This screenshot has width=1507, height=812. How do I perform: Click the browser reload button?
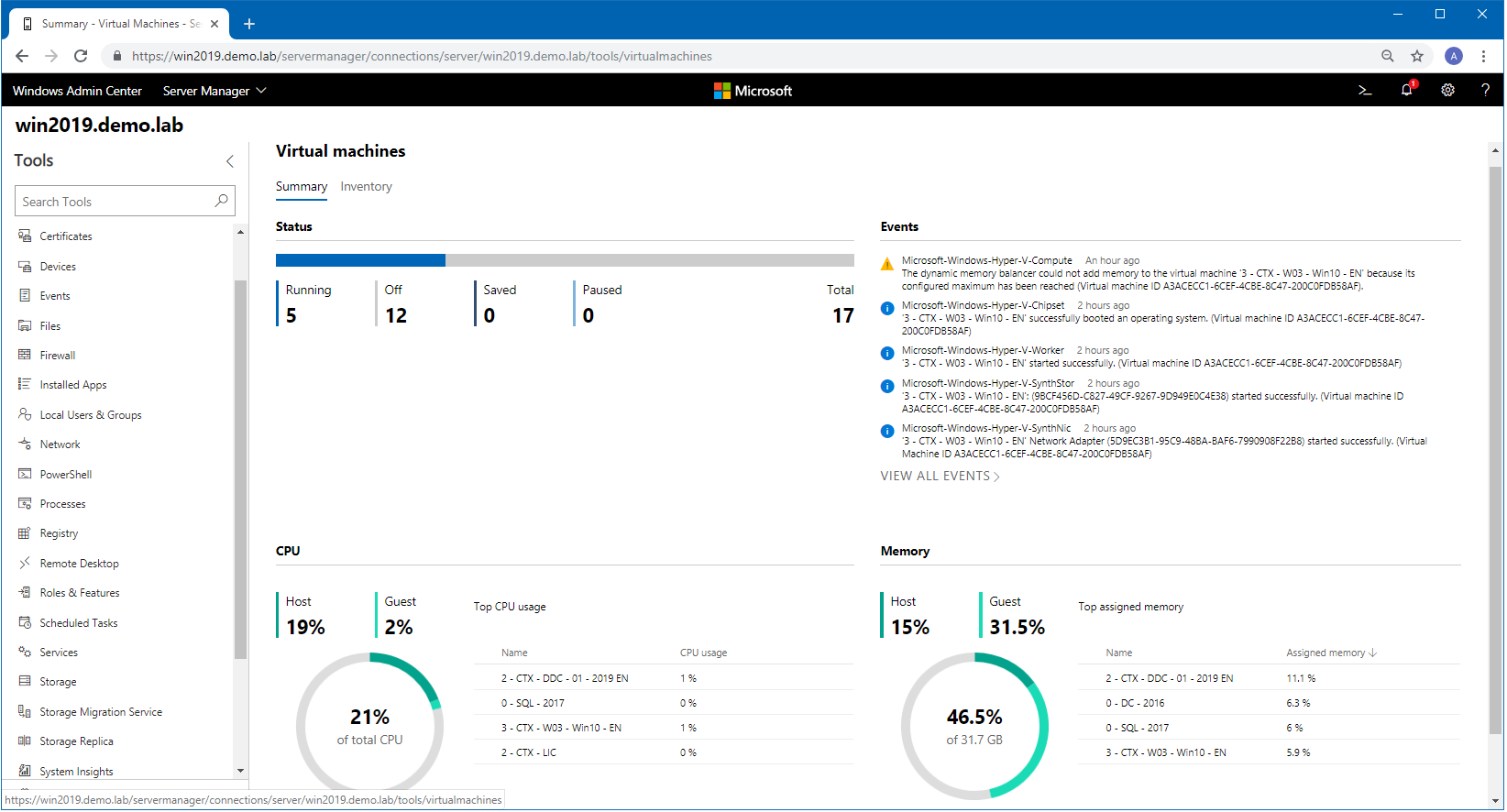click(x=81, y=56)
